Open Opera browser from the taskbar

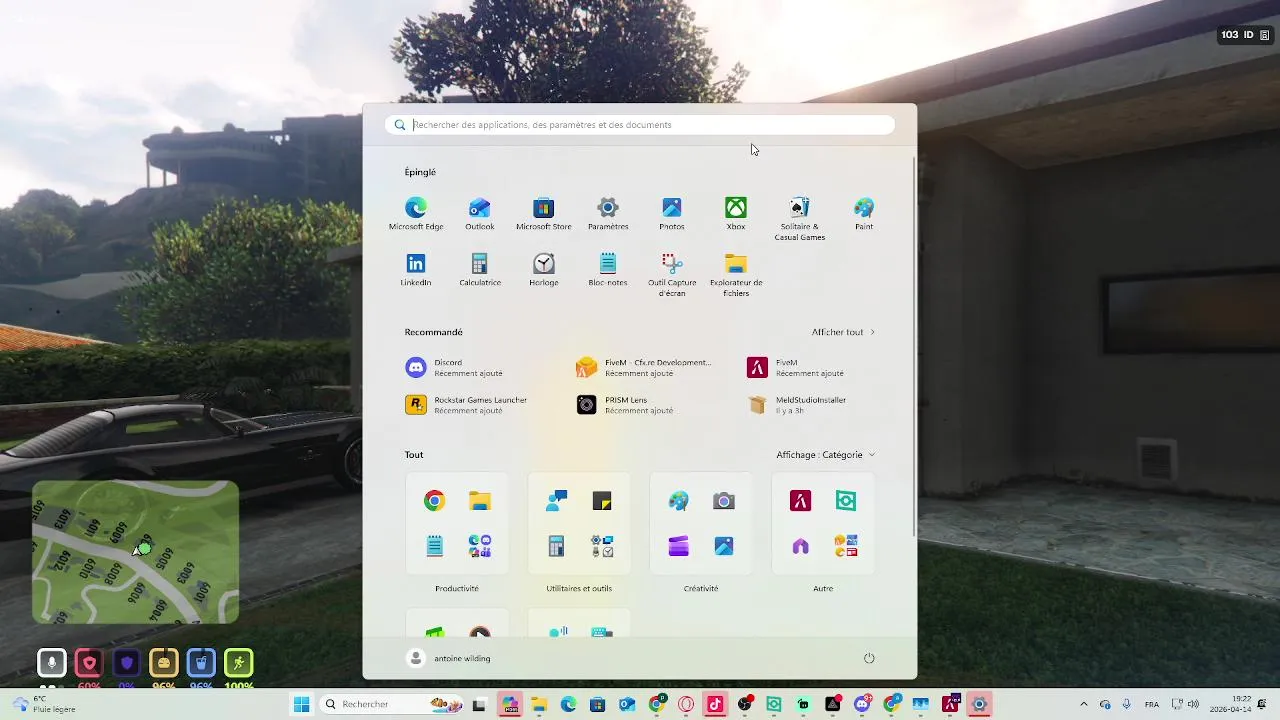pyautogui.click(x=686, y=704)
